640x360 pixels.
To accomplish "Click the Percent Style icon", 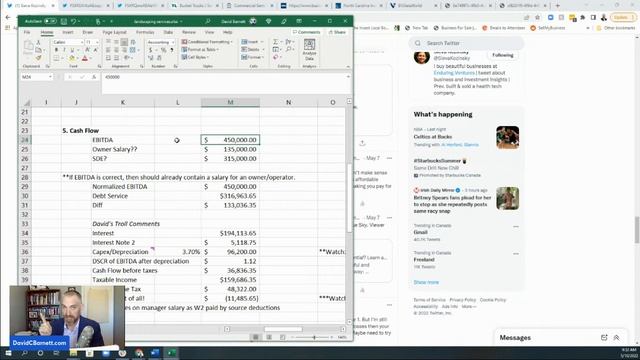I will [163, 50].
